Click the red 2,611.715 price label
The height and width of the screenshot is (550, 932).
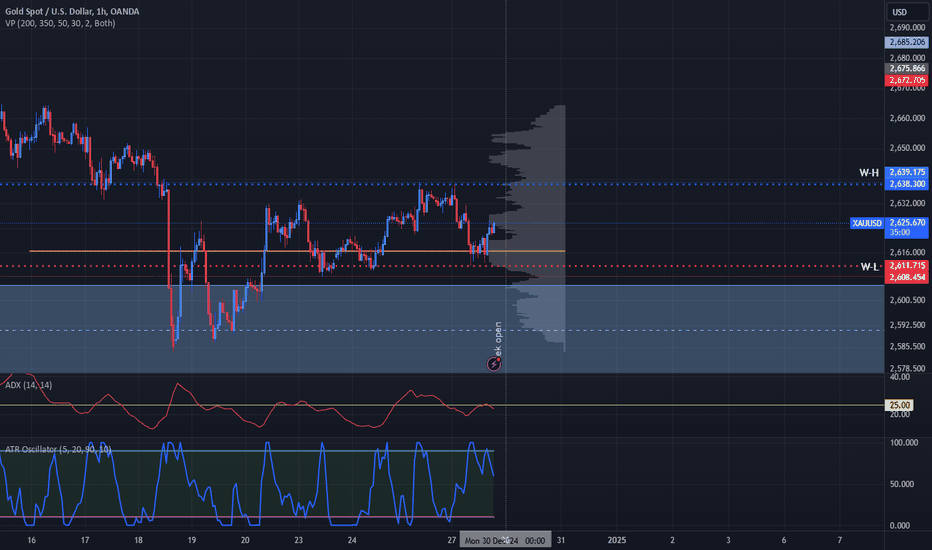906,265
